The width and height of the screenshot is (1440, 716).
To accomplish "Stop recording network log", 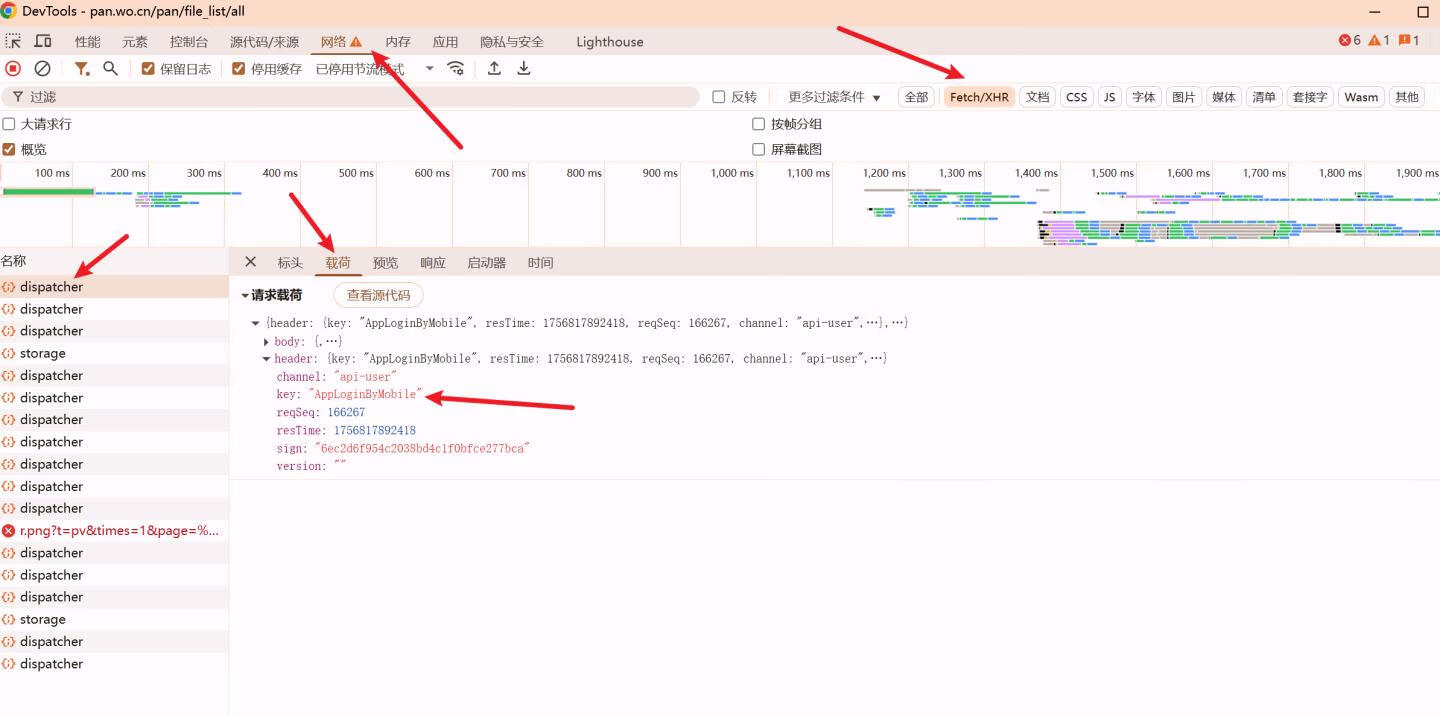I will [13, 69].
